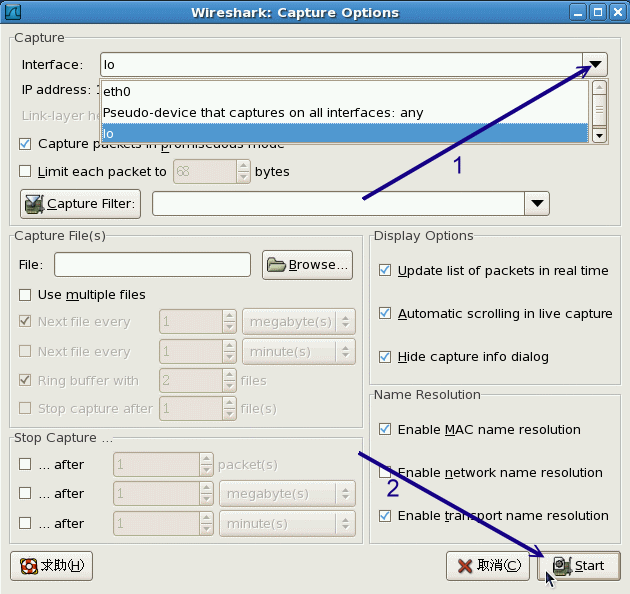This screenshot has width=630, height=594.
Task: Toggle Update list of packets in real time
Action: pyautogui.click(x=385, y=270)
